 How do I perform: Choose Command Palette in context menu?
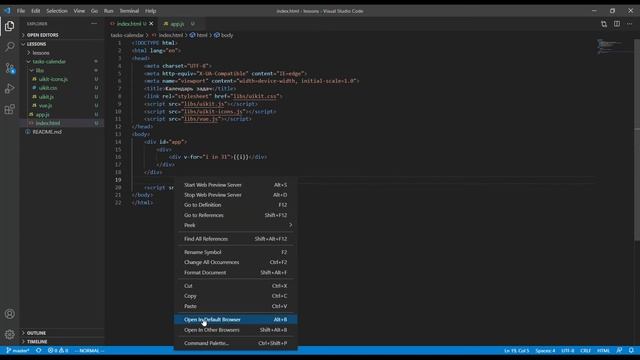[236, 343]
